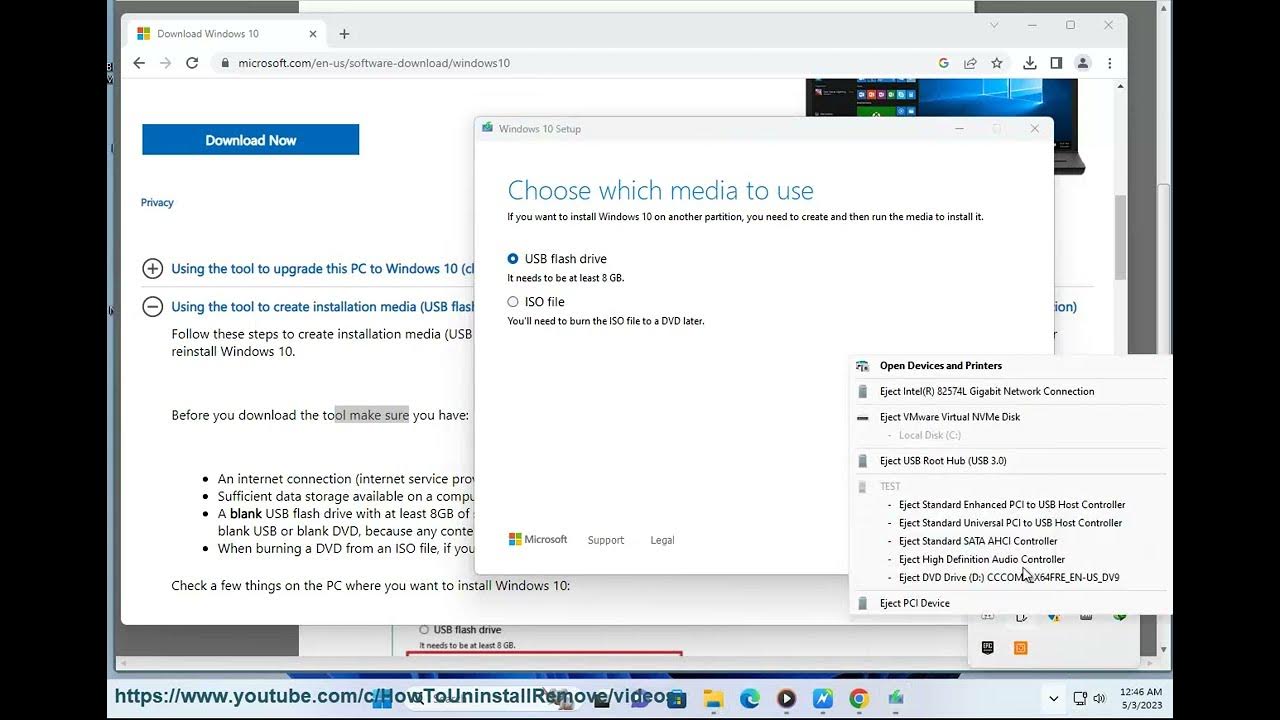Open Chrome profile avatar

1082,63
